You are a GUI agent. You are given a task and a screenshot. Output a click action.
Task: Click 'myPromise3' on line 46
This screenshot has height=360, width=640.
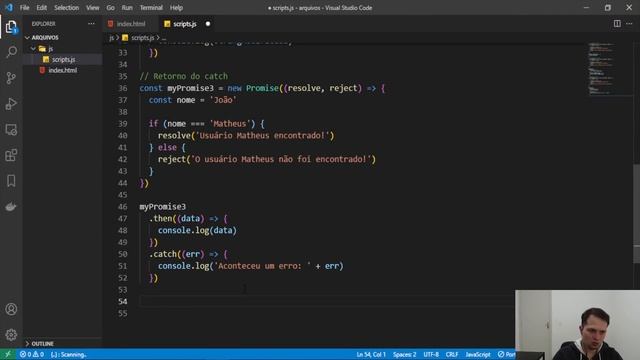click(x=162, y=207)
